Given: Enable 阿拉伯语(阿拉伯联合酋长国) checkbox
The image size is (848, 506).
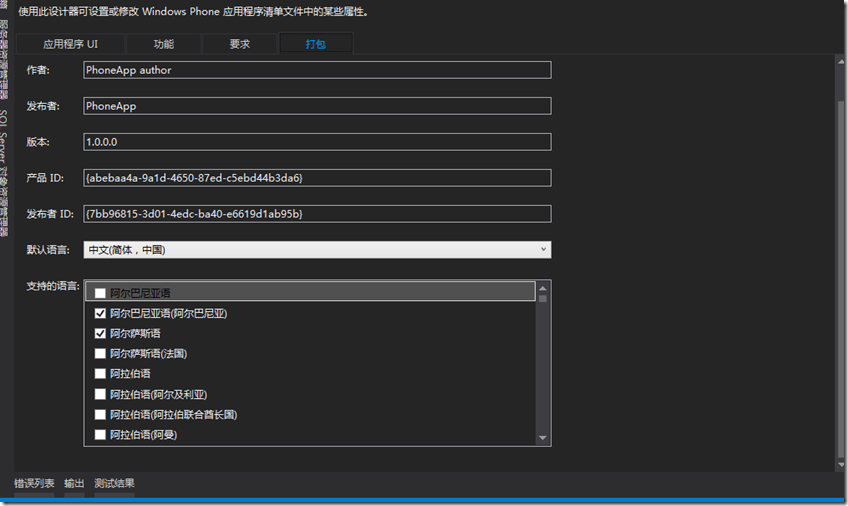Looking at the screenshot, I should (x=100, y=415).
